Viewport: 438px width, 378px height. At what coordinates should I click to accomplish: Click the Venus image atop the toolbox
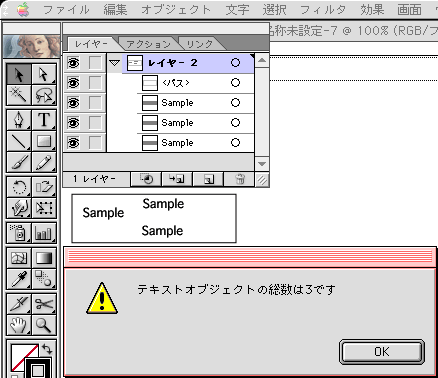pos(32,46)
